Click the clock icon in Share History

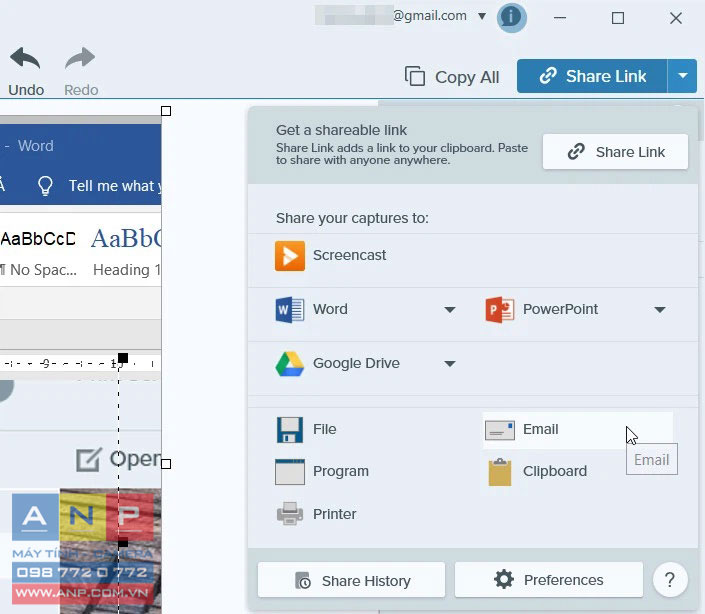pos(303,580)
